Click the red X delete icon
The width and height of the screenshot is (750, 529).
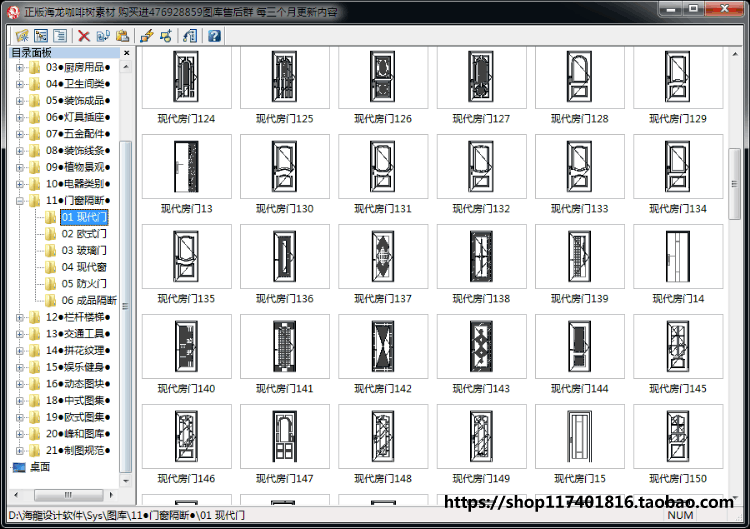(x=84, y=36)
